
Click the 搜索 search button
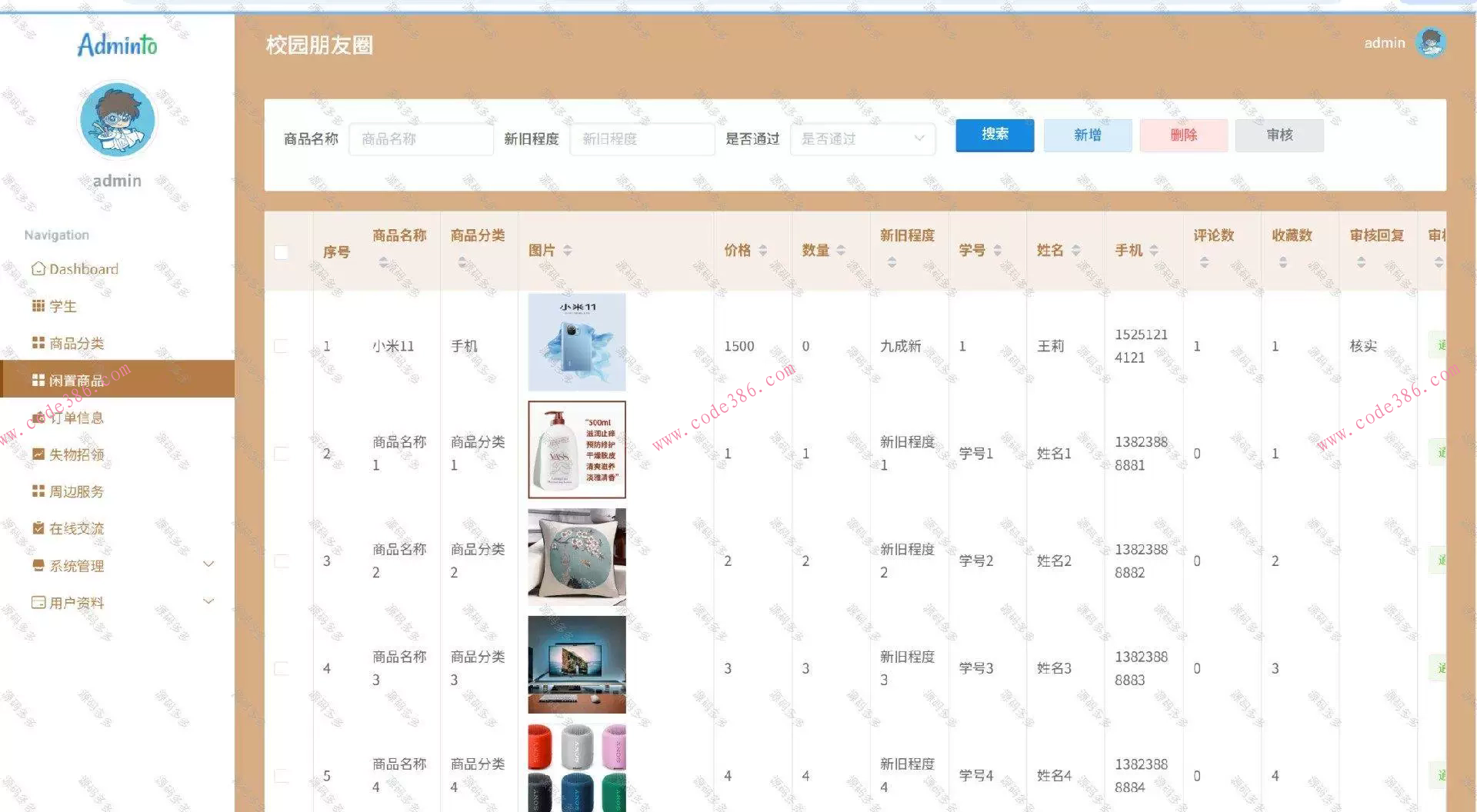coord(994,135)
